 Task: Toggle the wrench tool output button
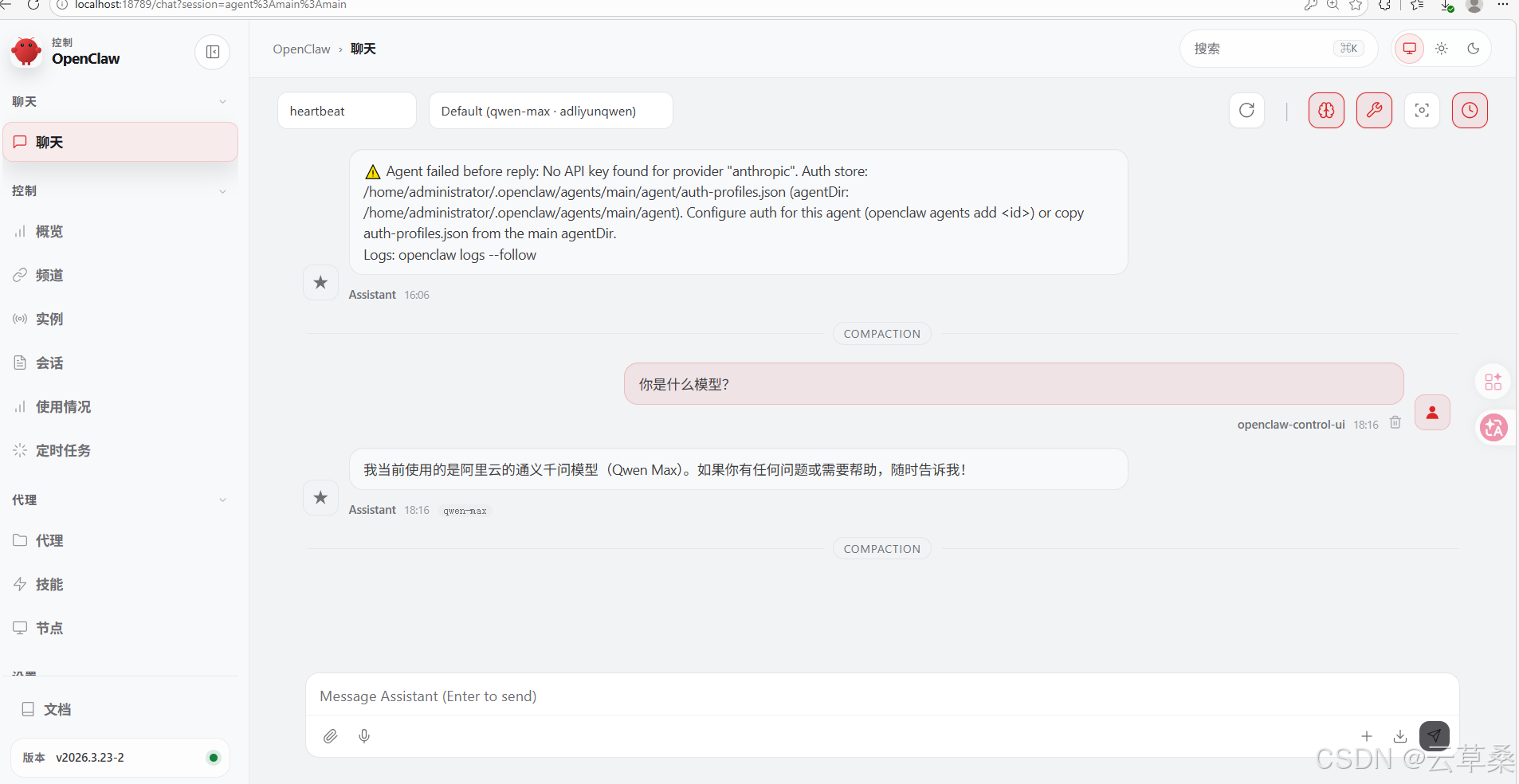pos(1375,111)
